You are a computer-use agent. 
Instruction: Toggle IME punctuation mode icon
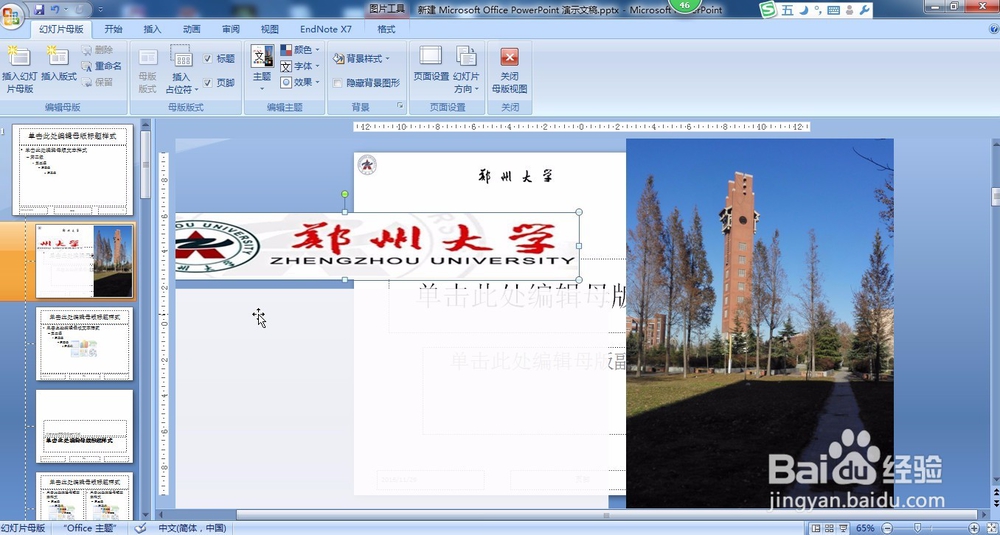pyautogui.click(x=818, y=10)
